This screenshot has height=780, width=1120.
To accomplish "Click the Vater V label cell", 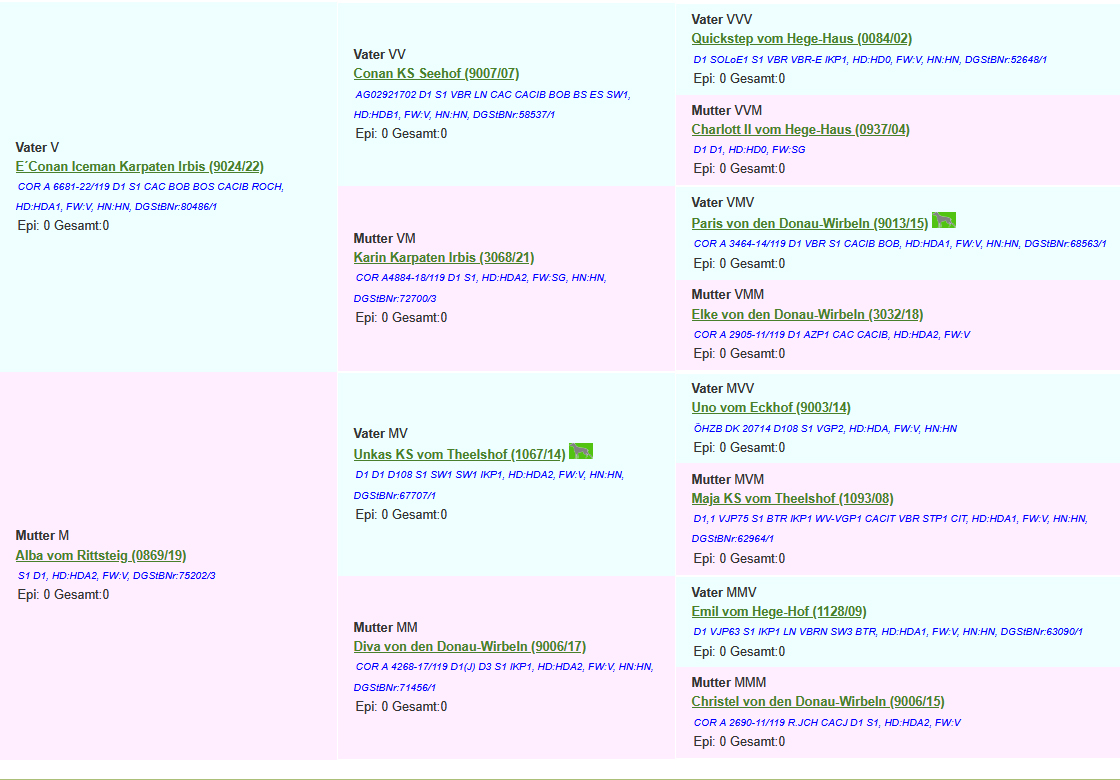I will pyautogui.click(x=37, y=147).
